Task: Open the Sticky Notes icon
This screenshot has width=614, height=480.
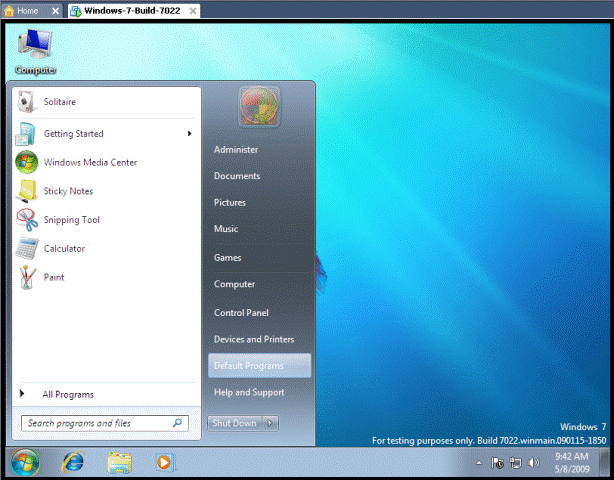Action: click(26, 191)
